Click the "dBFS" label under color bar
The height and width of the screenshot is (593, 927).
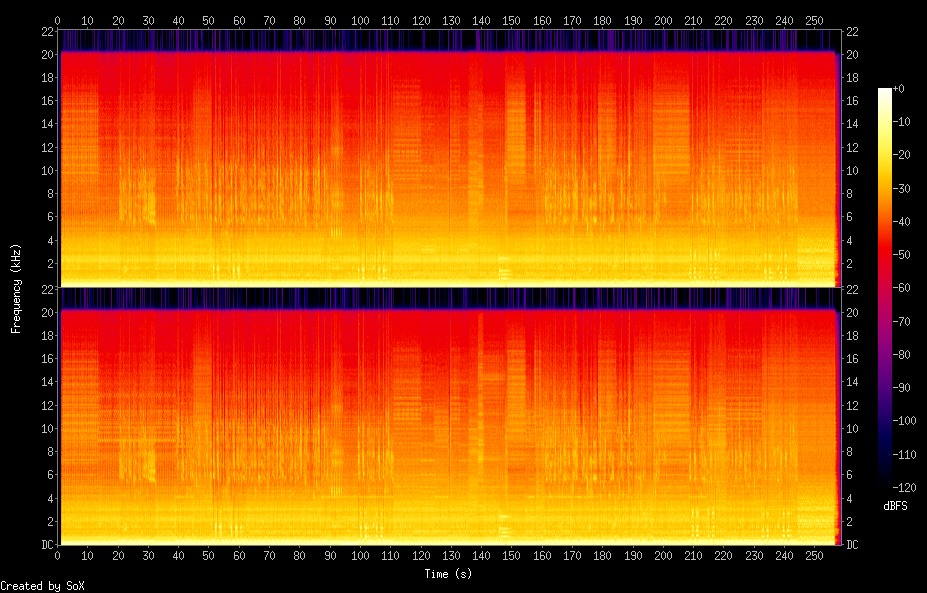(x=895, y=506)
